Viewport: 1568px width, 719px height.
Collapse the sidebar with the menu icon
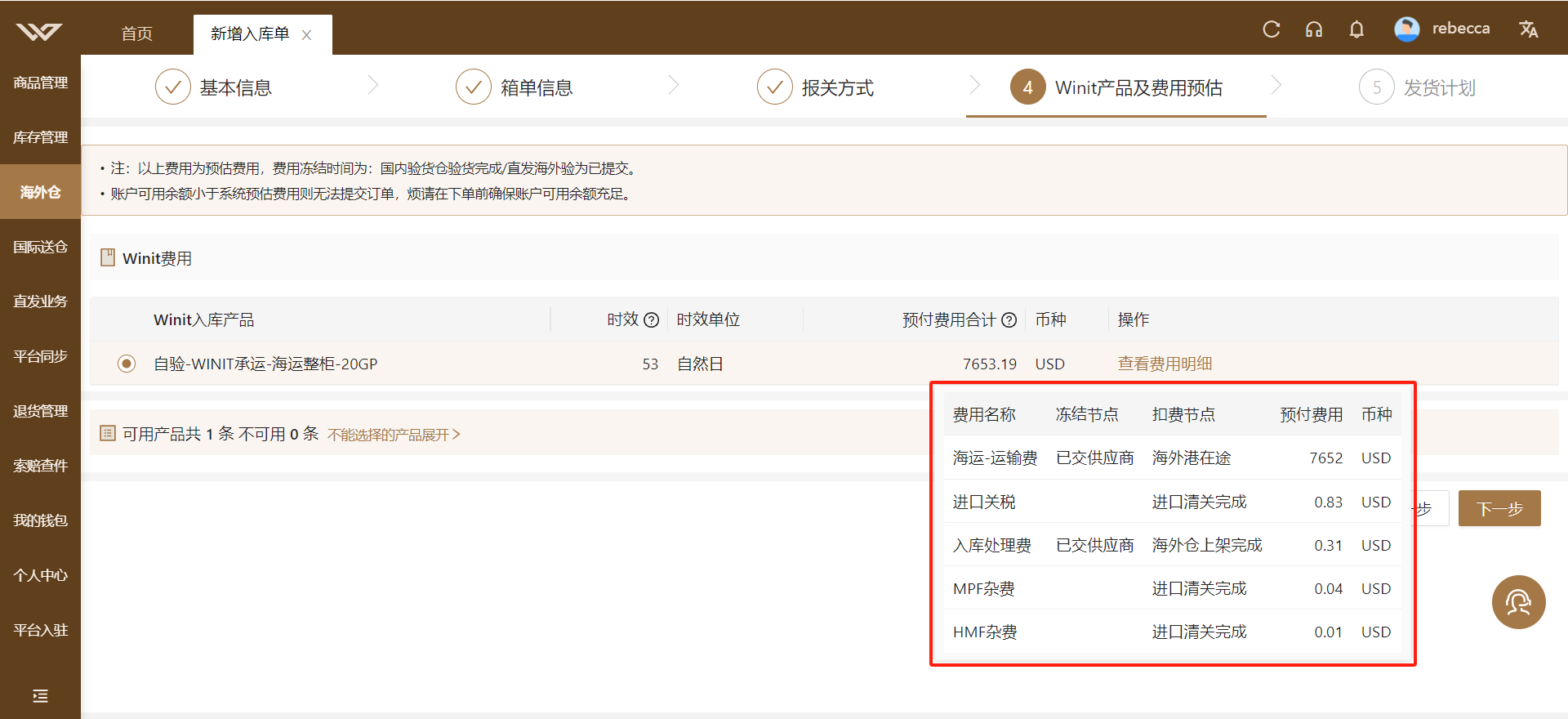pos(40,696)
